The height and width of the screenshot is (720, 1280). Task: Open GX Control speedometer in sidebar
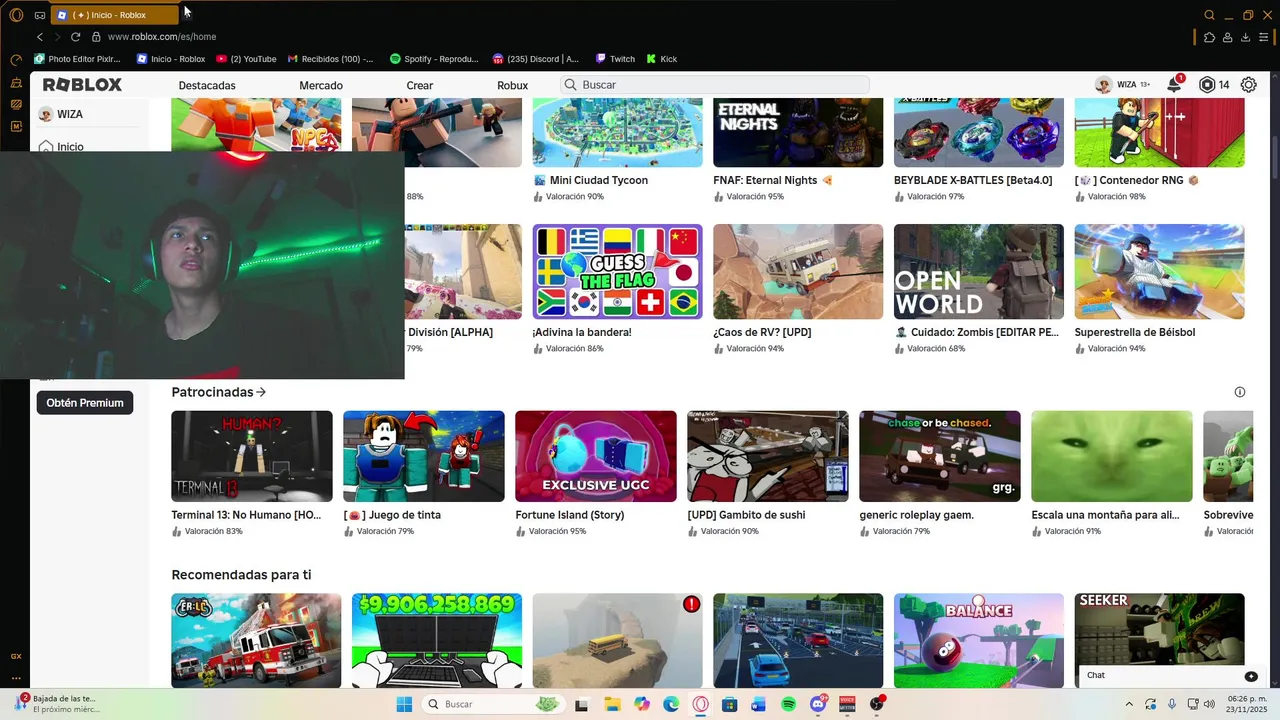click(16, 59)
